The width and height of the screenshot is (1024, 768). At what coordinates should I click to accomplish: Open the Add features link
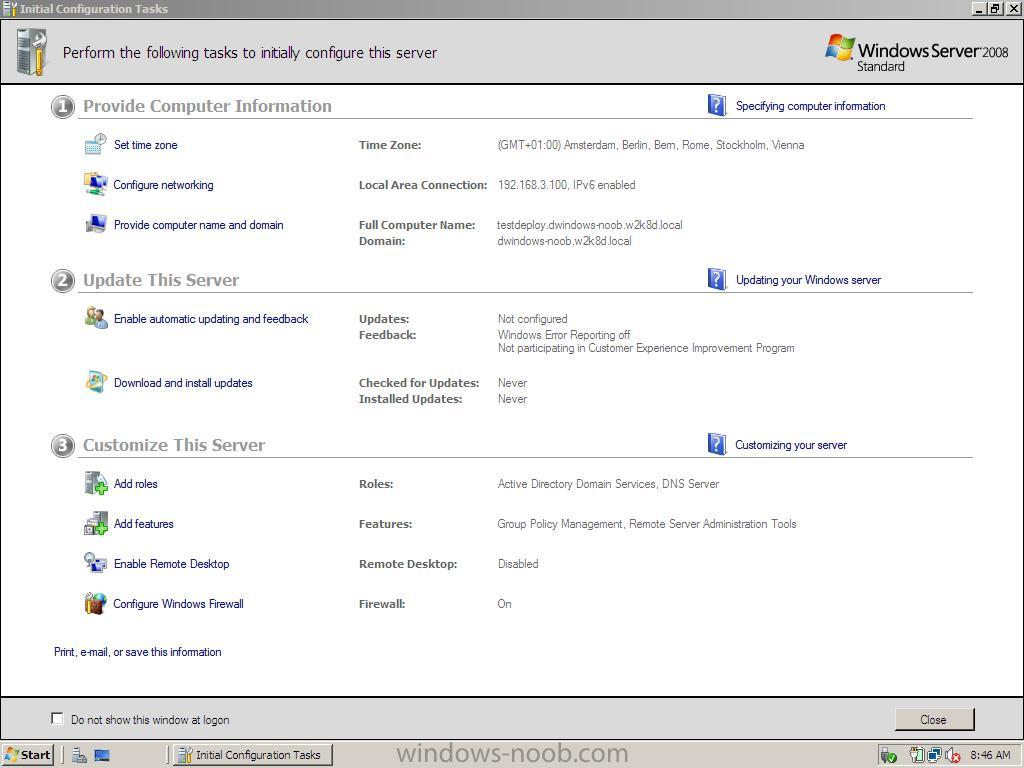pos(144,524)
